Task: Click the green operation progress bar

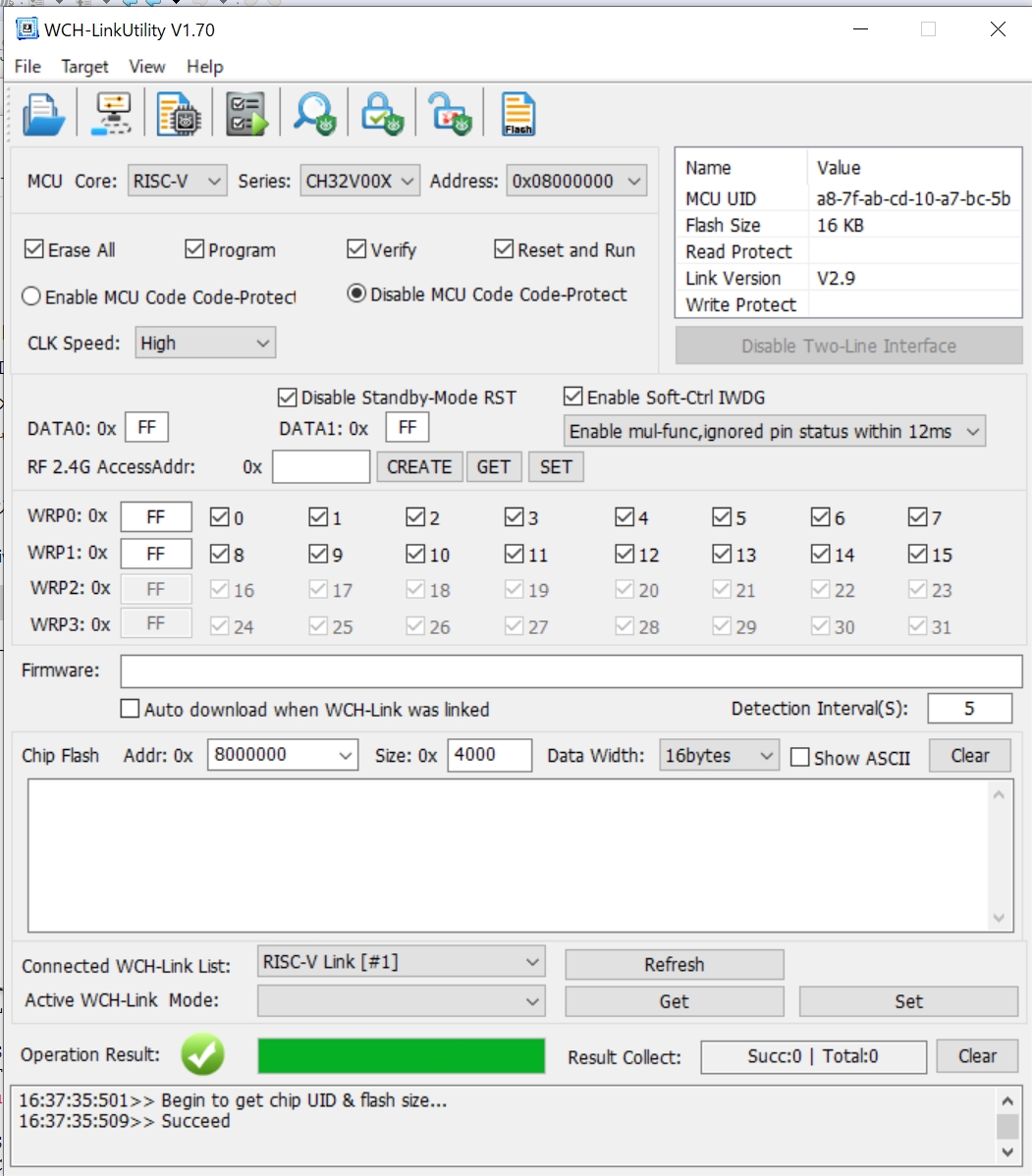Action: (x=402, y=1056)
